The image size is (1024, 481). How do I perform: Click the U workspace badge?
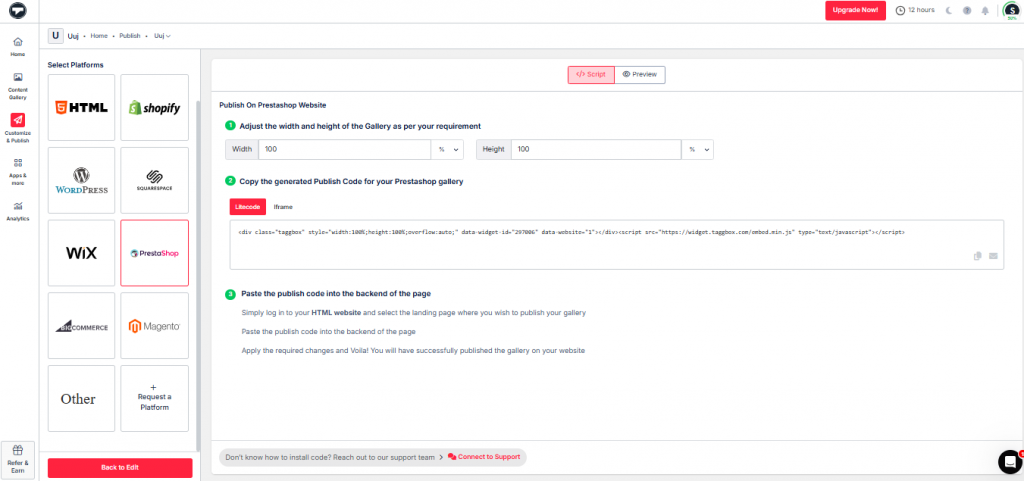point(56,36)
